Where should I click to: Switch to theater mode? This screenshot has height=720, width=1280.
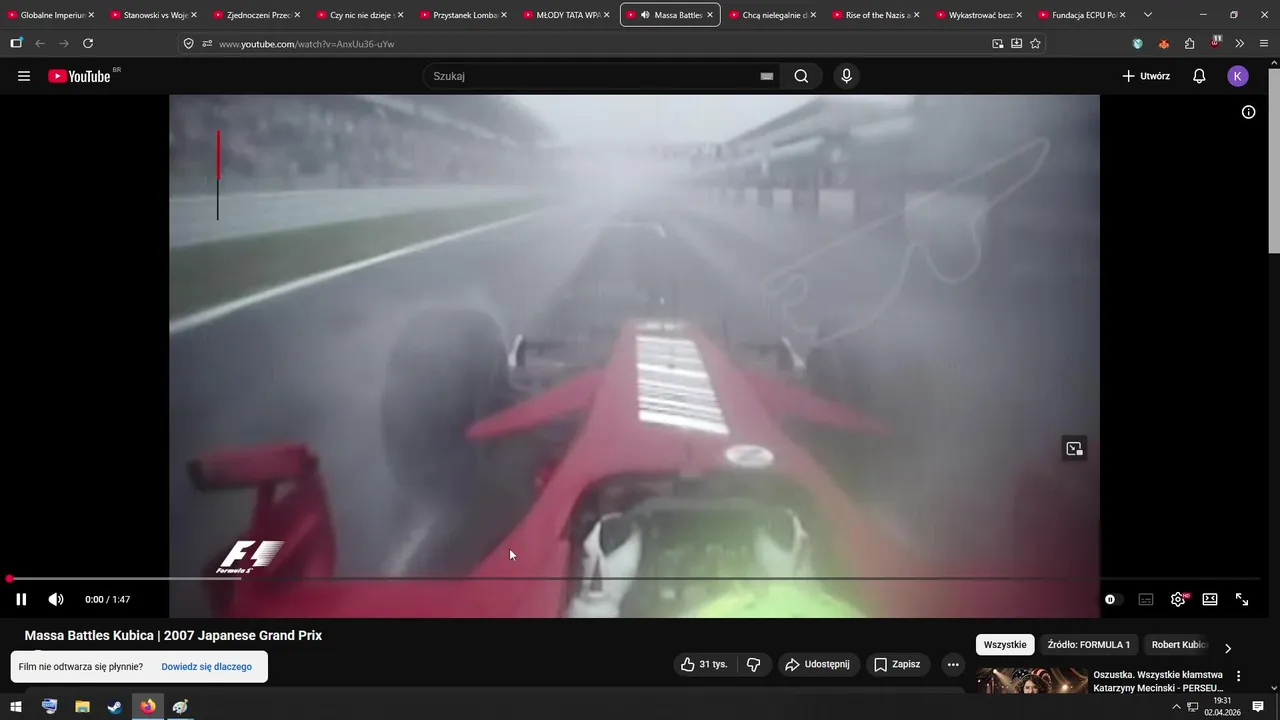[x=1210, y=599]
